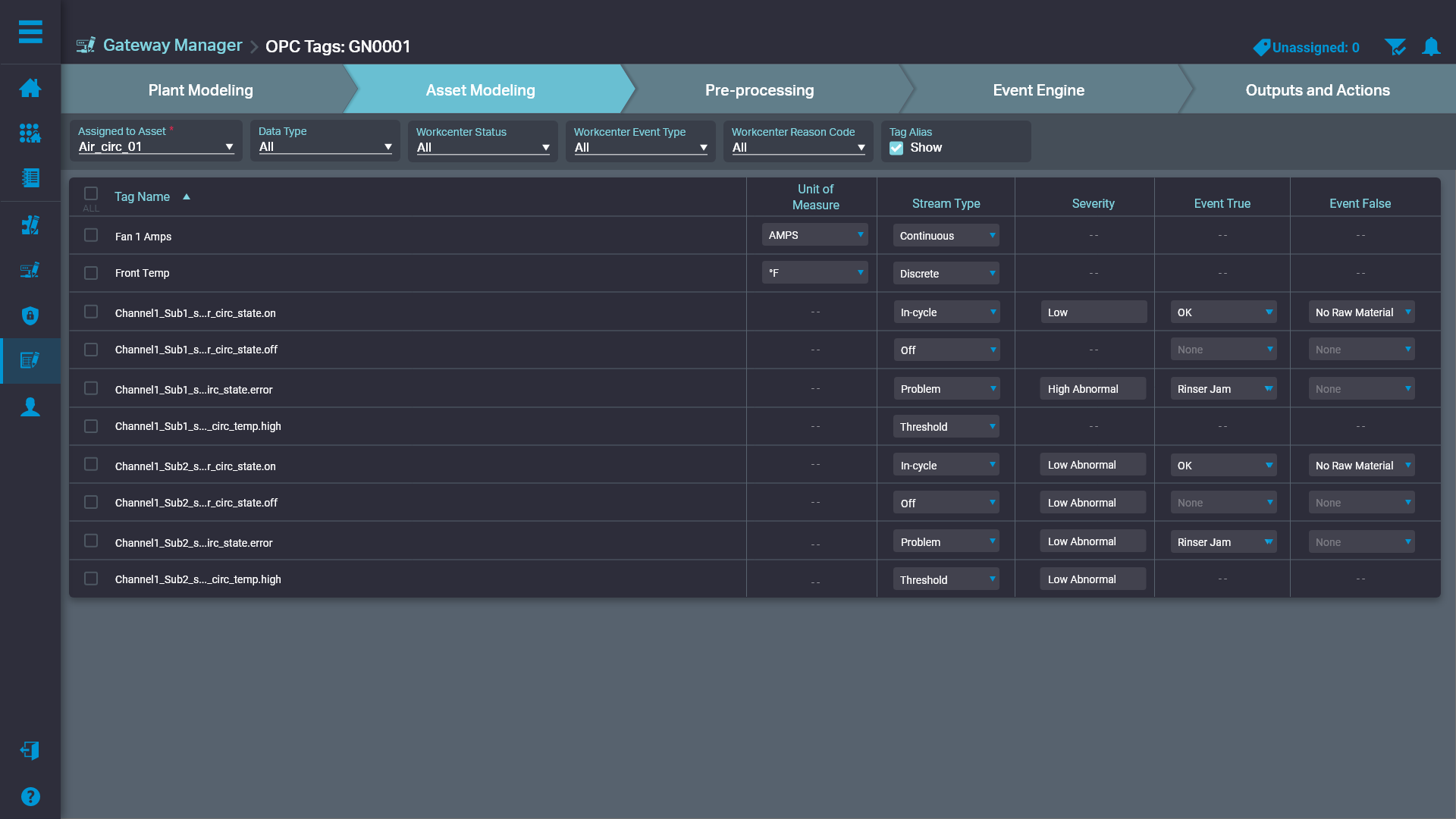Click the security shield sidebar icon
Screen dimensions: 1456x819
(30, 315)
